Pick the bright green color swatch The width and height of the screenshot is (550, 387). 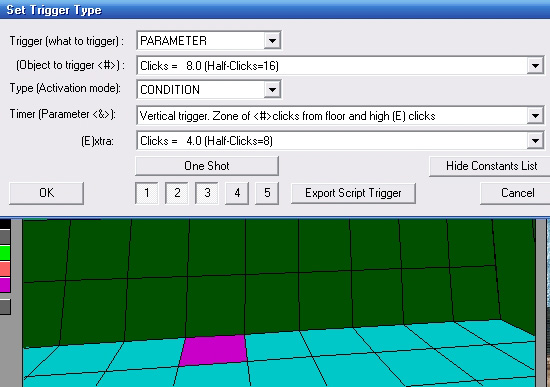point(5,253)
